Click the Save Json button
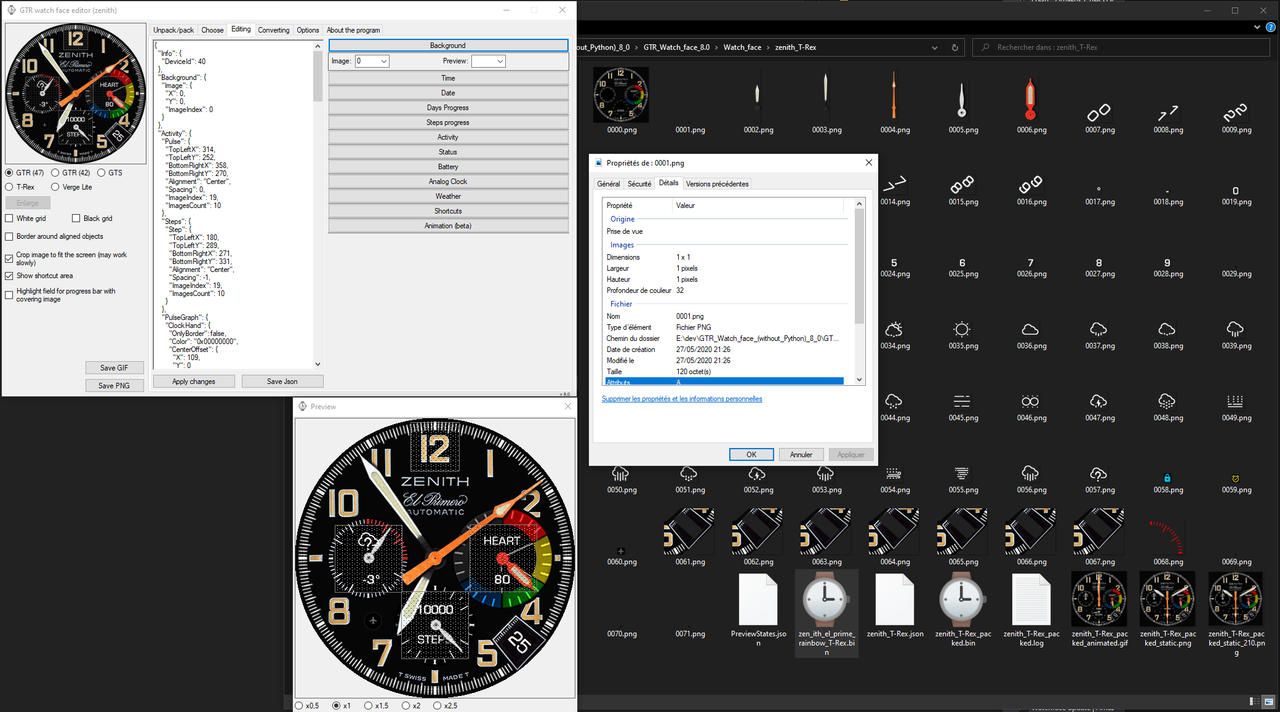Image resolution: width=1280 pixels, height=712 pixels. pyautogui.click(x=282, y=381)
